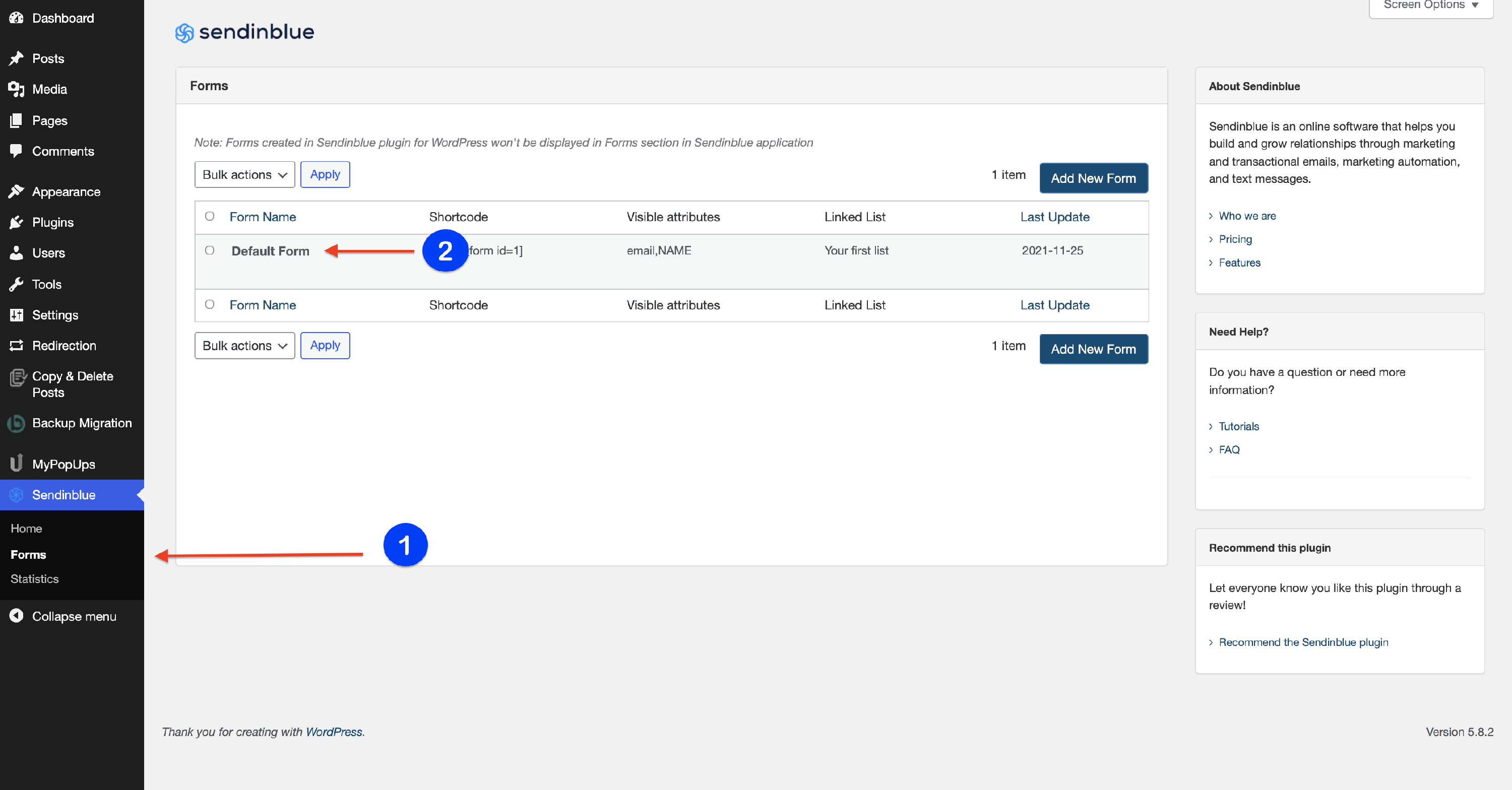Sort the table by Last Update header
Image resolution: width=1512 pixels, height=790 pixels.
coord(1054,217)
